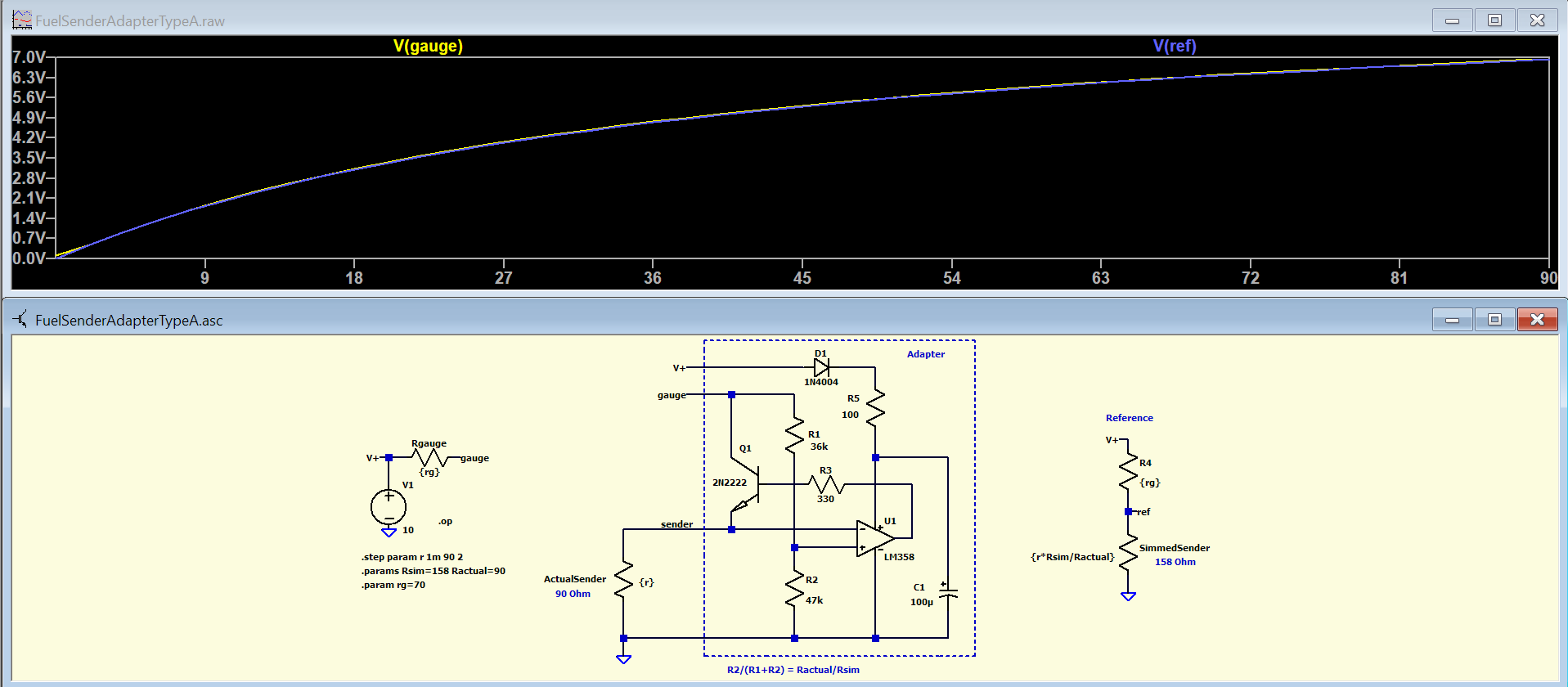Select the C1 100µ capacitor symbol
The width and height of the screenshot is (1568, 687).
point(948,592)
